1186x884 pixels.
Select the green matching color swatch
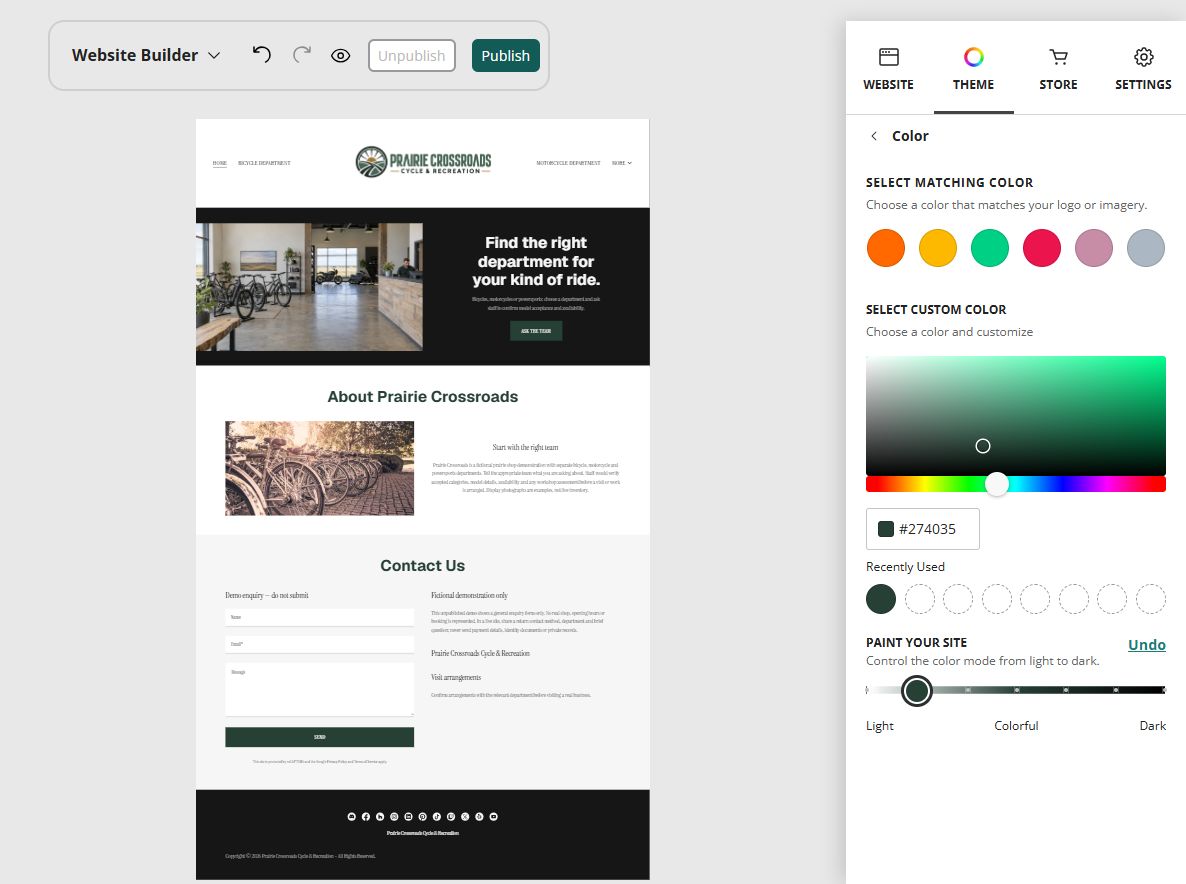989,248
